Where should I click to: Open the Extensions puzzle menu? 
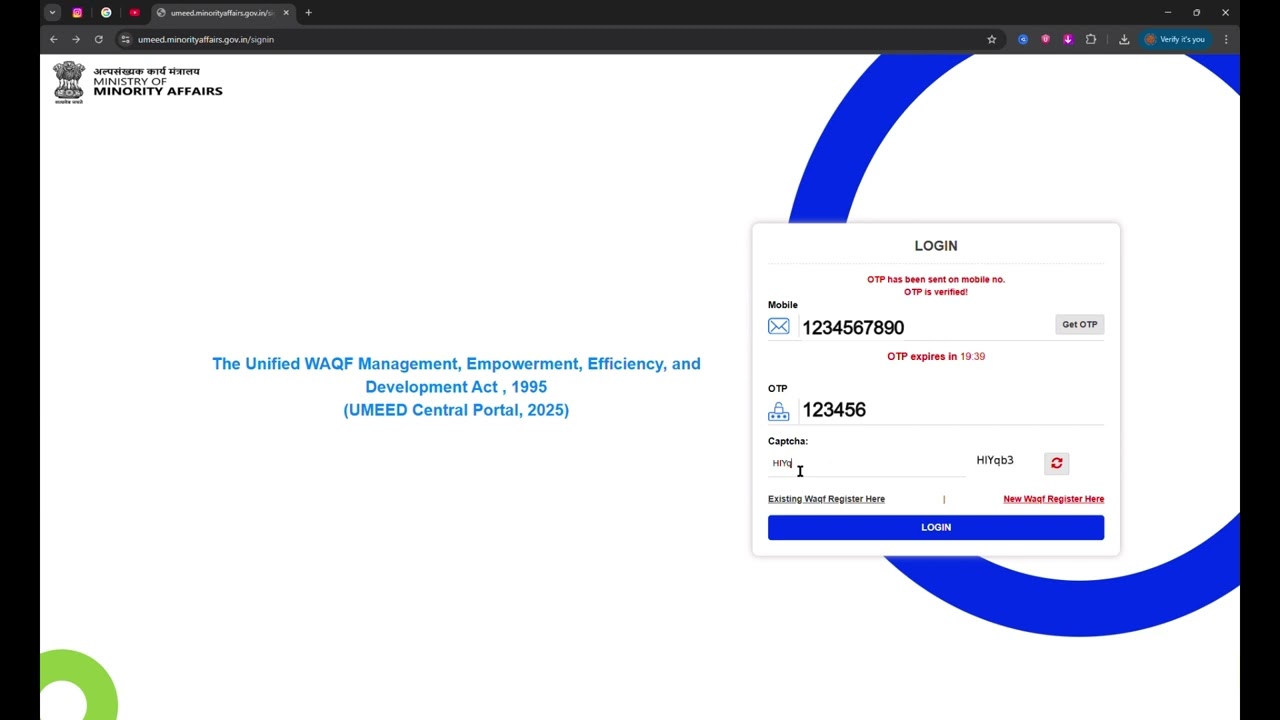pyautogui.click(x=1091, y=39)
